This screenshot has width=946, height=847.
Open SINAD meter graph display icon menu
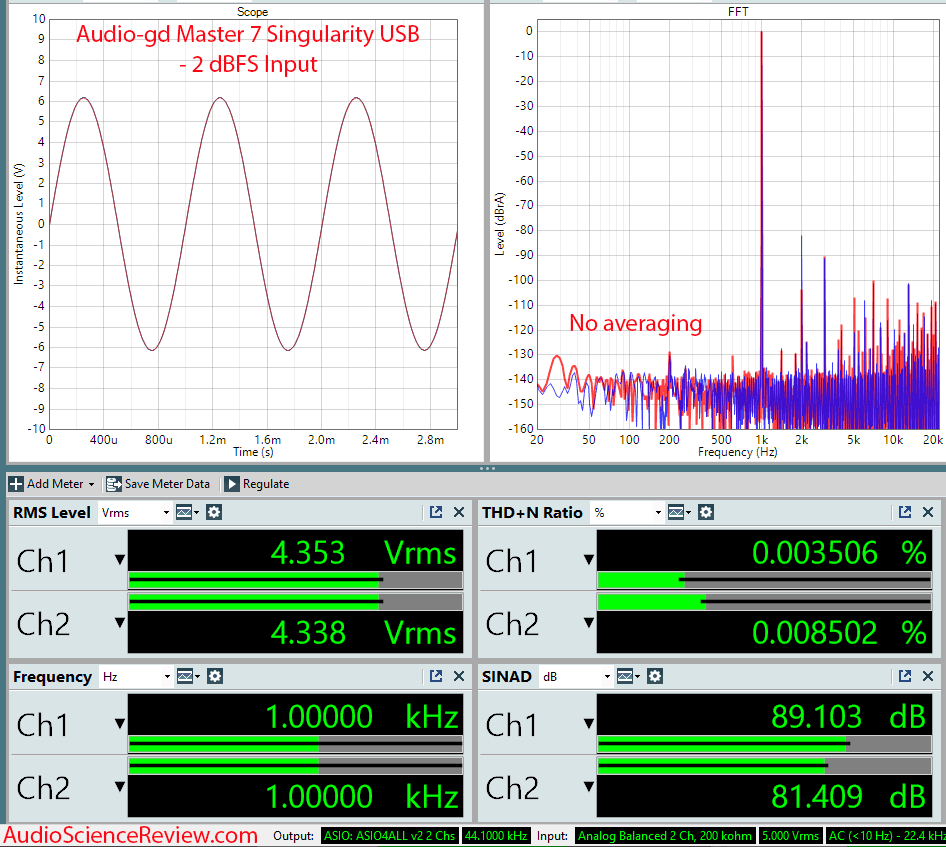pyautogui.click(x=629, y=677)
